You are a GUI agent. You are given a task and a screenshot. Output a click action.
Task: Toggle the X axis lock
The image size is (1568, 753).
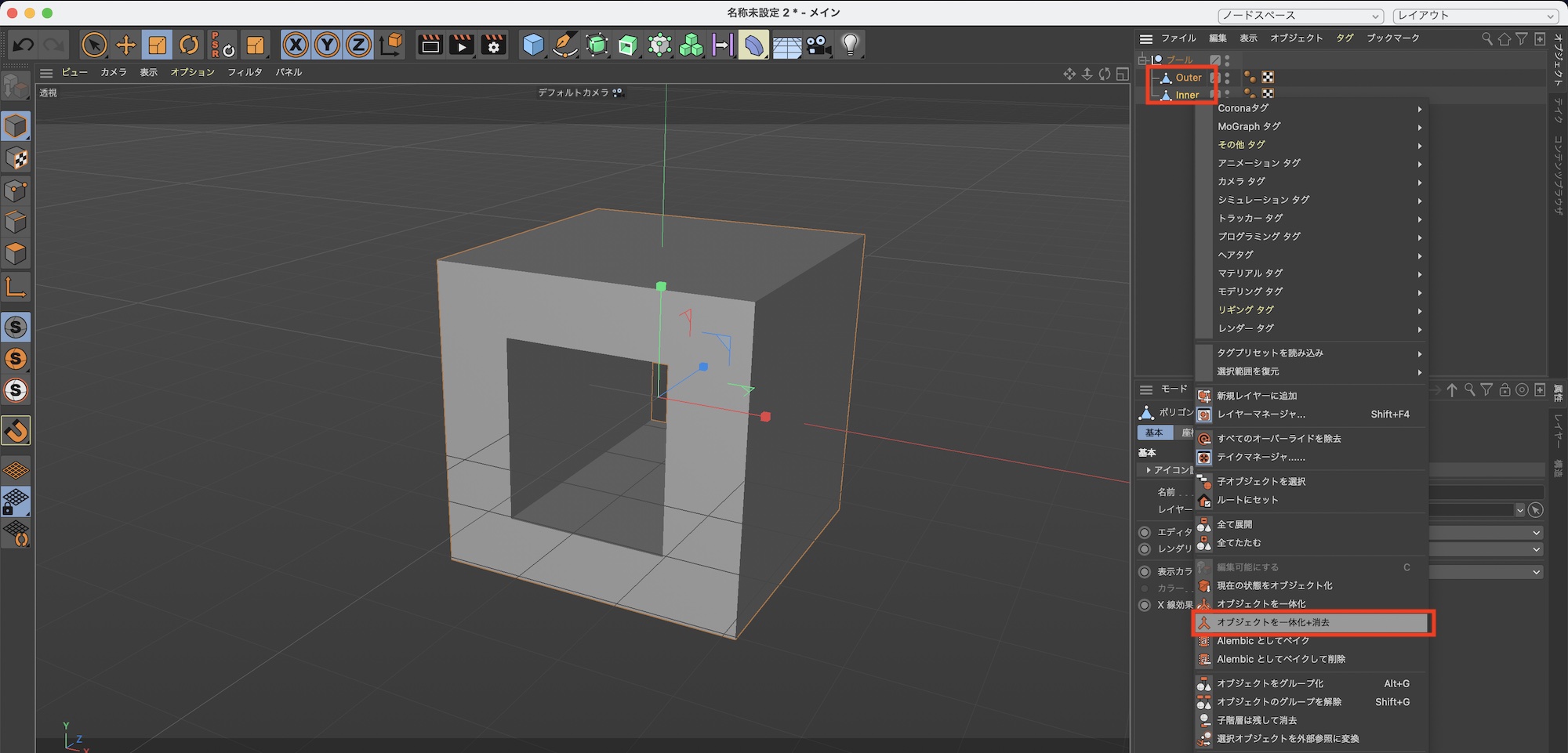click(296, 45)
